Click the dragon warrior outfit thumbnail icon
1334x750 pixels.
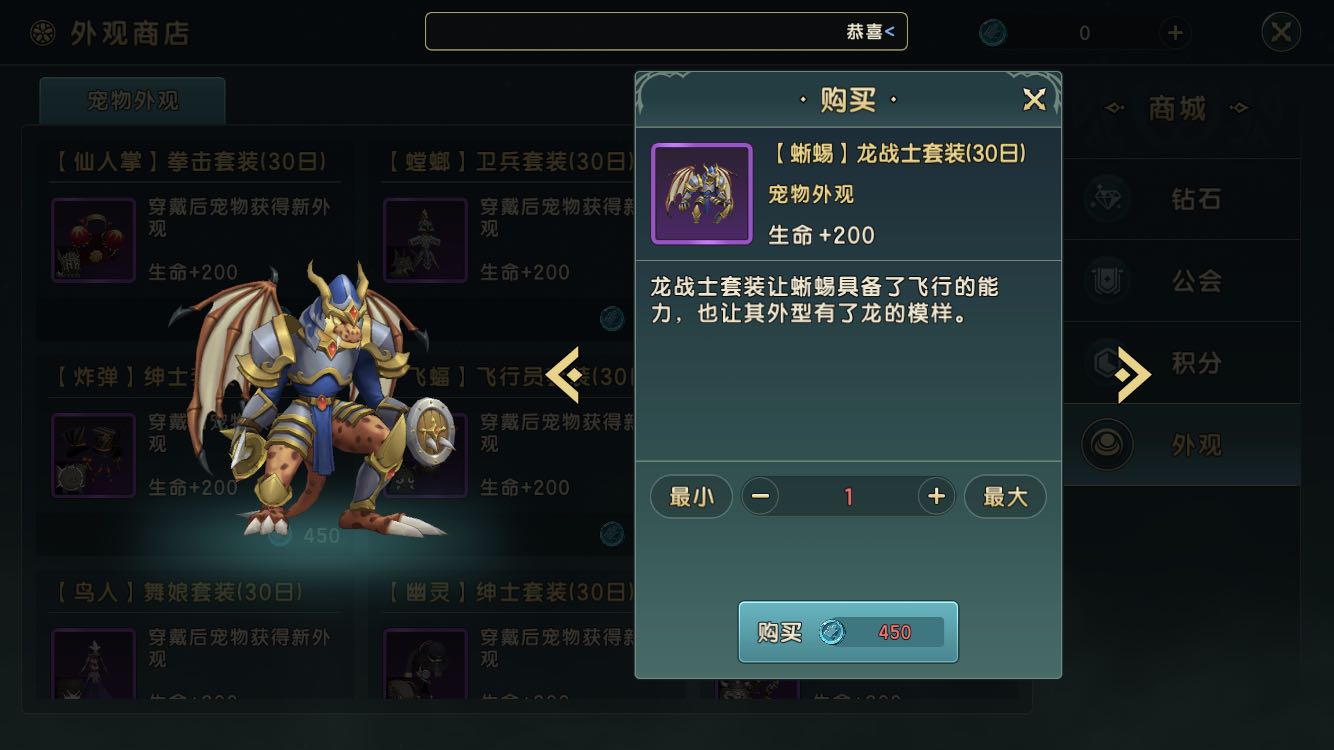tap(702, 194)
